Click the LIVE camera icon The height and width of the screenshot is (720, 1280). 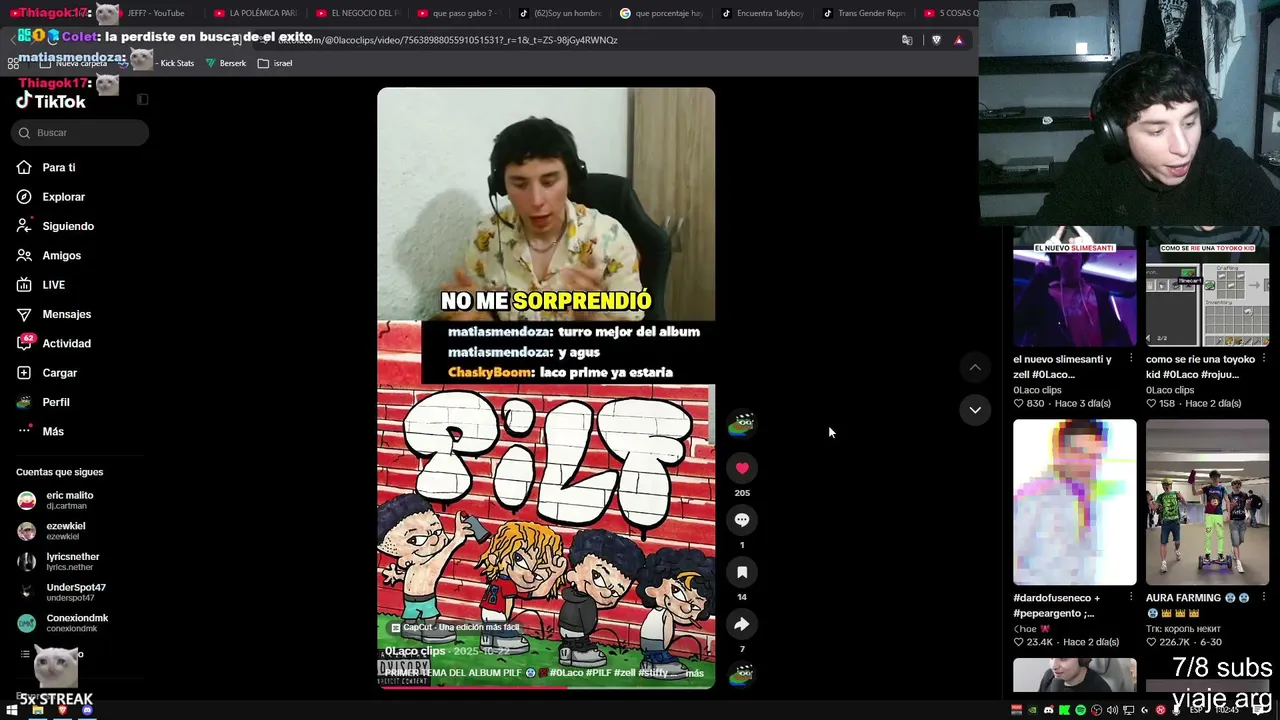(x=24, y=285)
